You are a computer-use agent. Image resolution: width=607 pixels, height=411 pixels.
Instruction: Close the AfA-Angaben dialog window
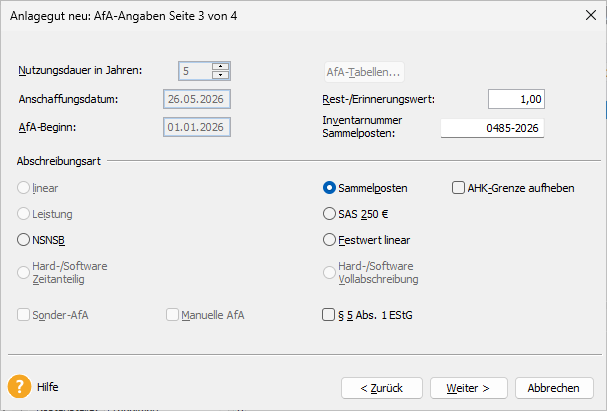[587, 16]
